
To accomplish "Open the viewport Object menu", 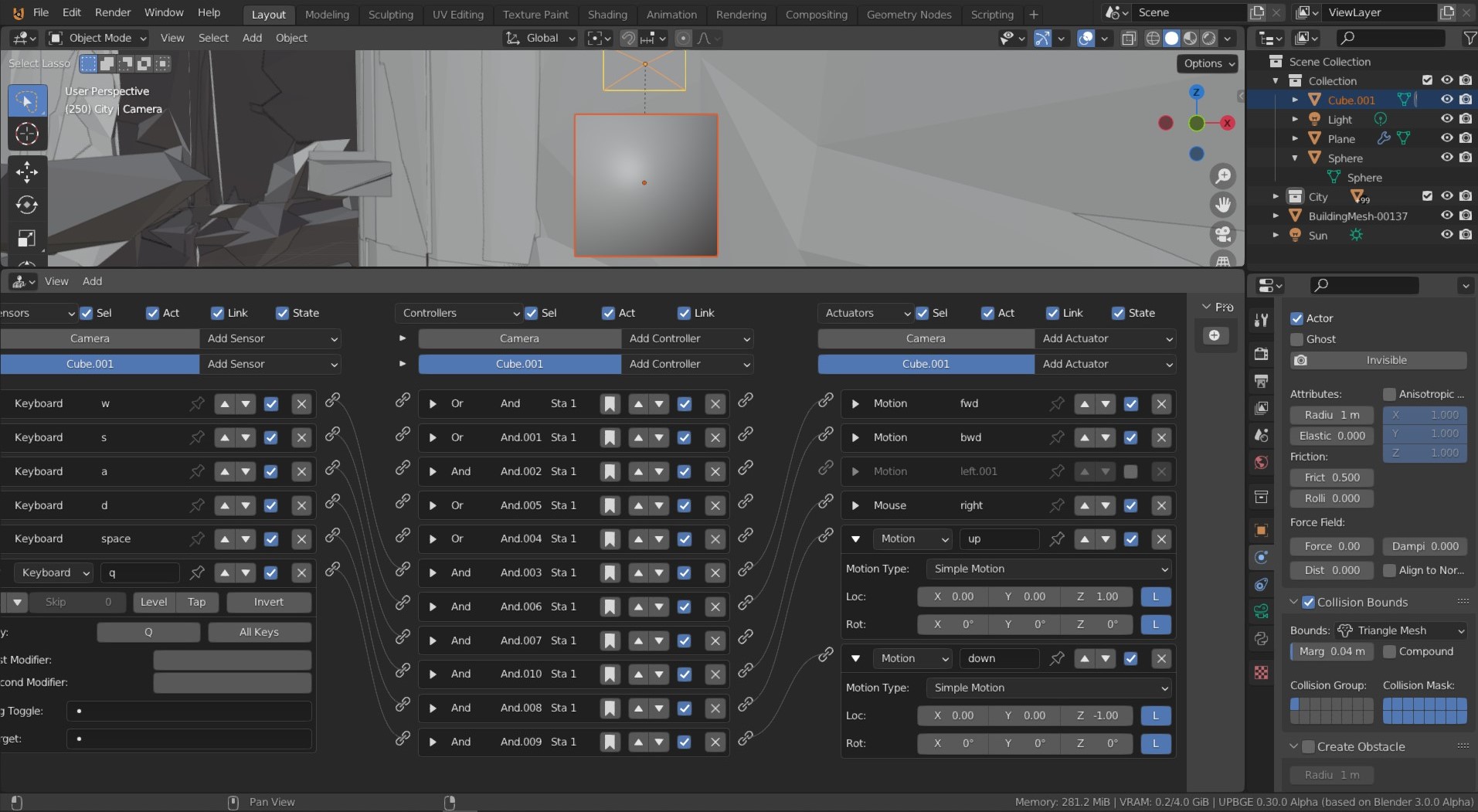I will (x=291, y=38).
